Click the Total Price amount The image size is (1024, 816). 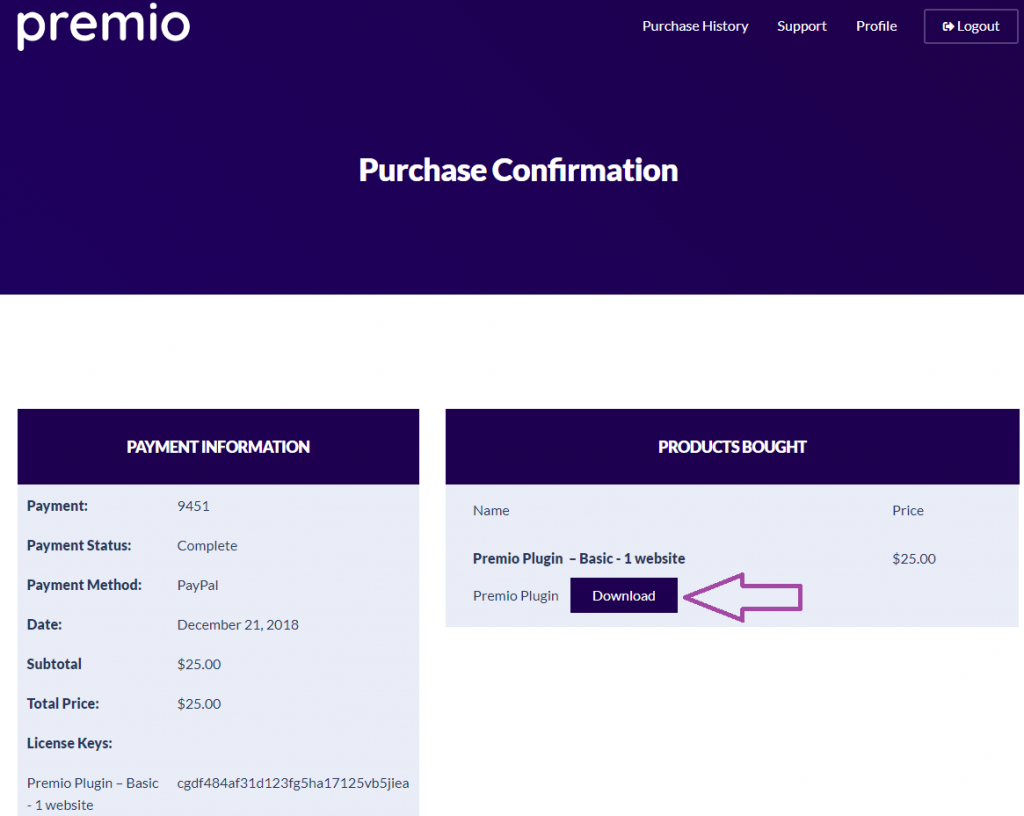tap(199, 704)
